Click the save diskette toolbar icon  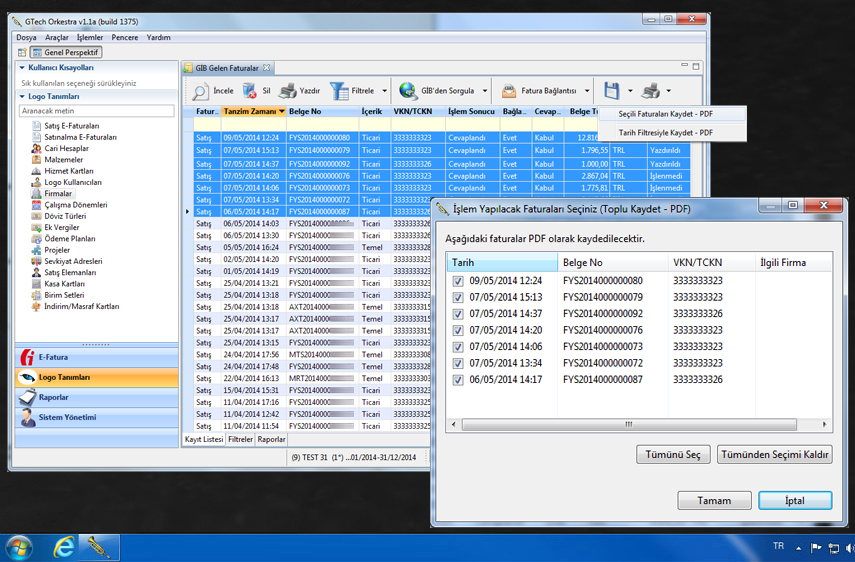[x=611, y=91]
